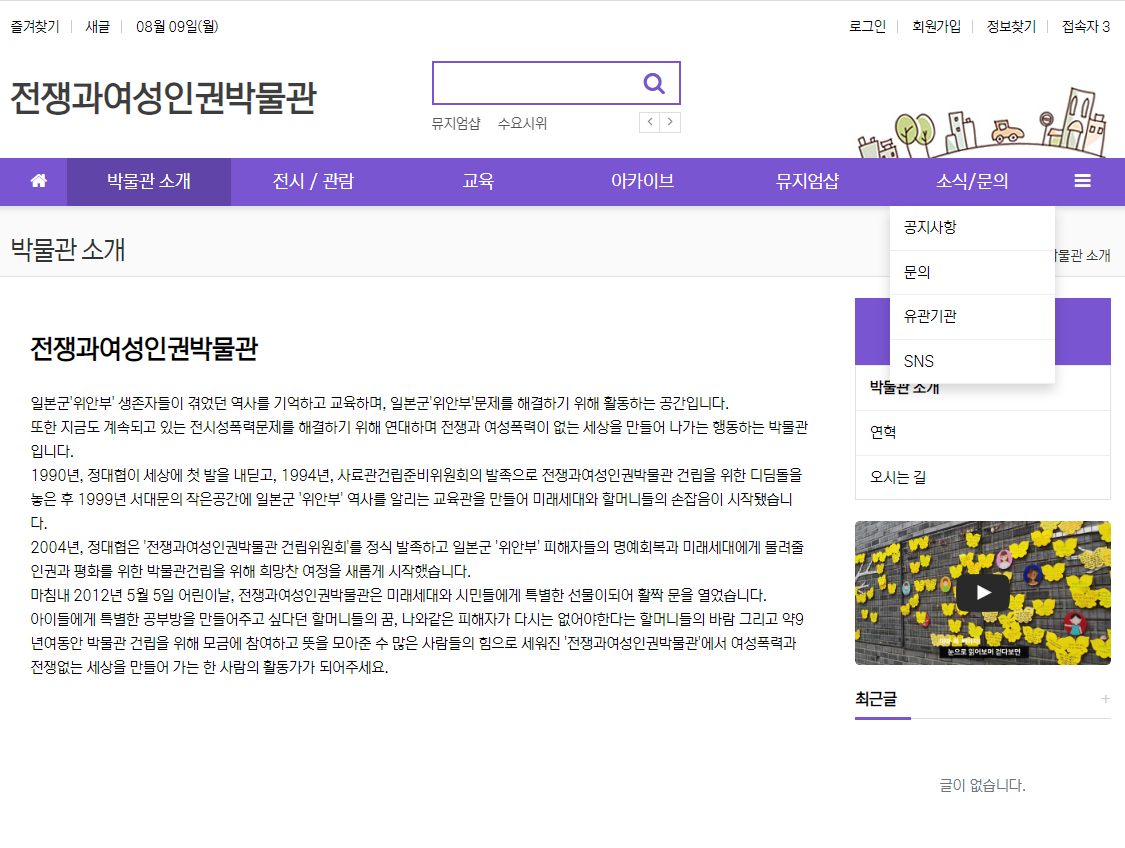Click the 수요시위 popular keyword link

522,123
